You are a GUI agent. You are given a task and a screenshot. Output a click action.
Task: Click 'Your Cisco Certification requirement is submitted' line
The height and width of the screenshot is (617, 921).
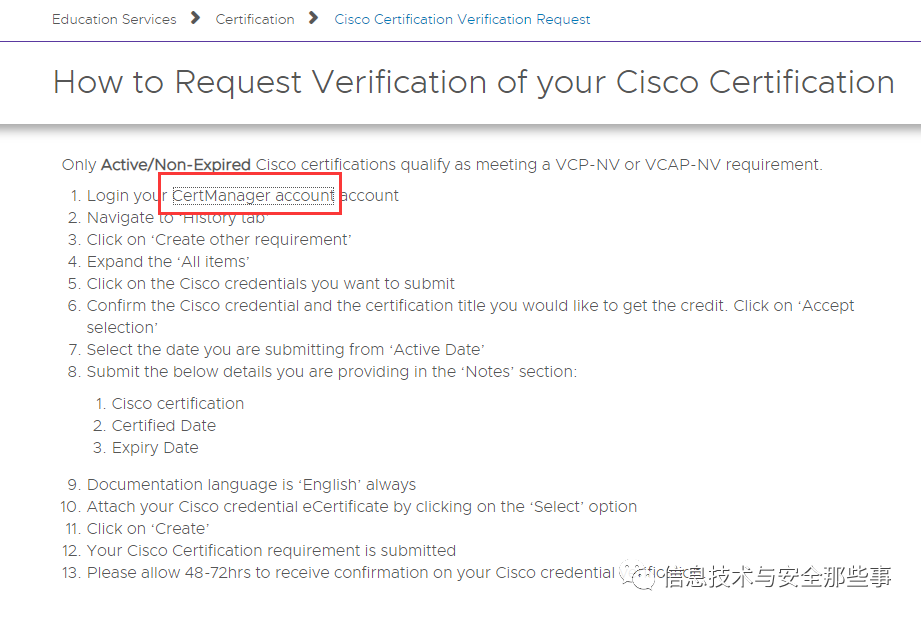(x=271, y=551)
